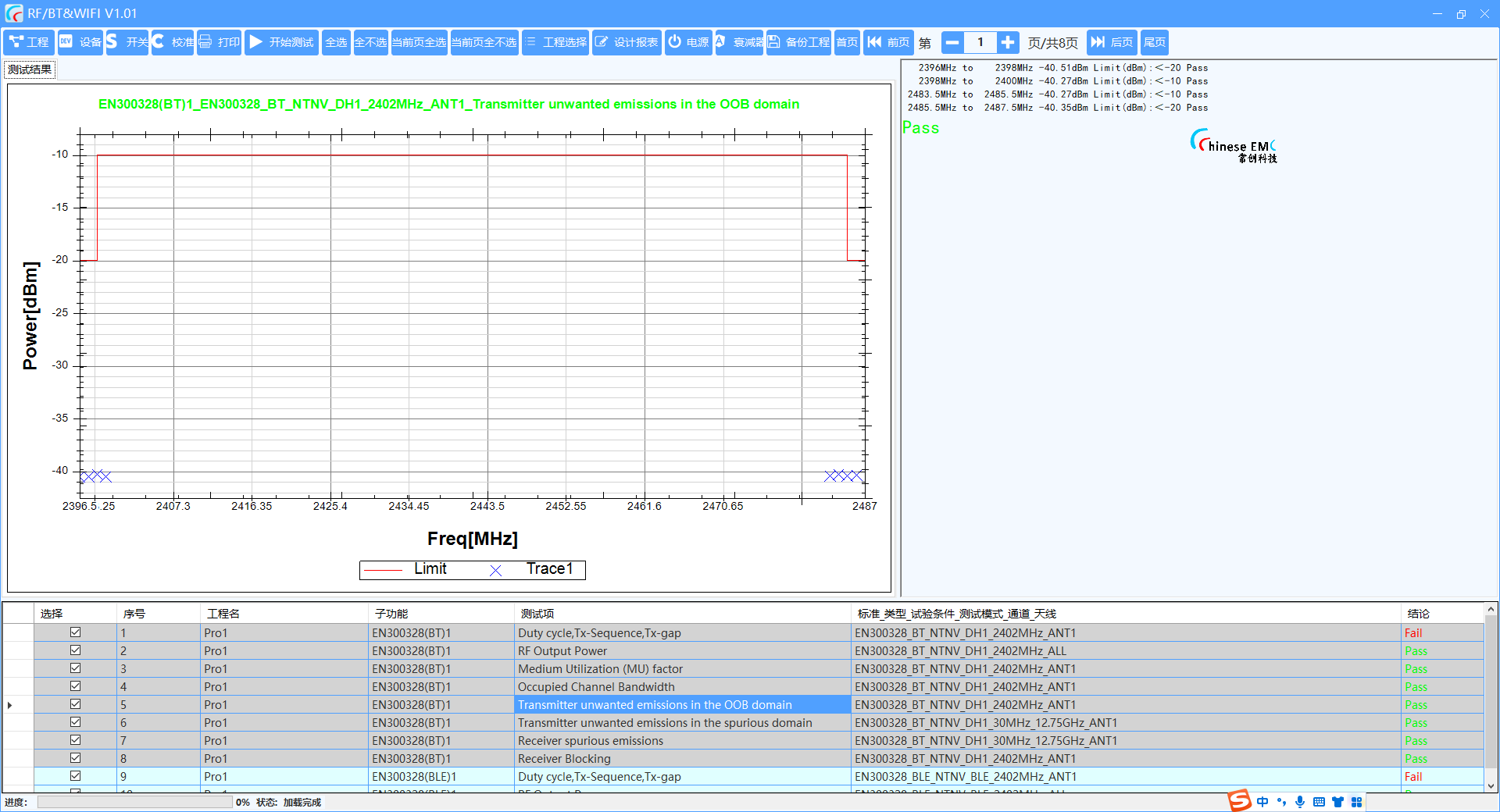
Task: Click the 子功能 column header
Action: pos(441,614)
